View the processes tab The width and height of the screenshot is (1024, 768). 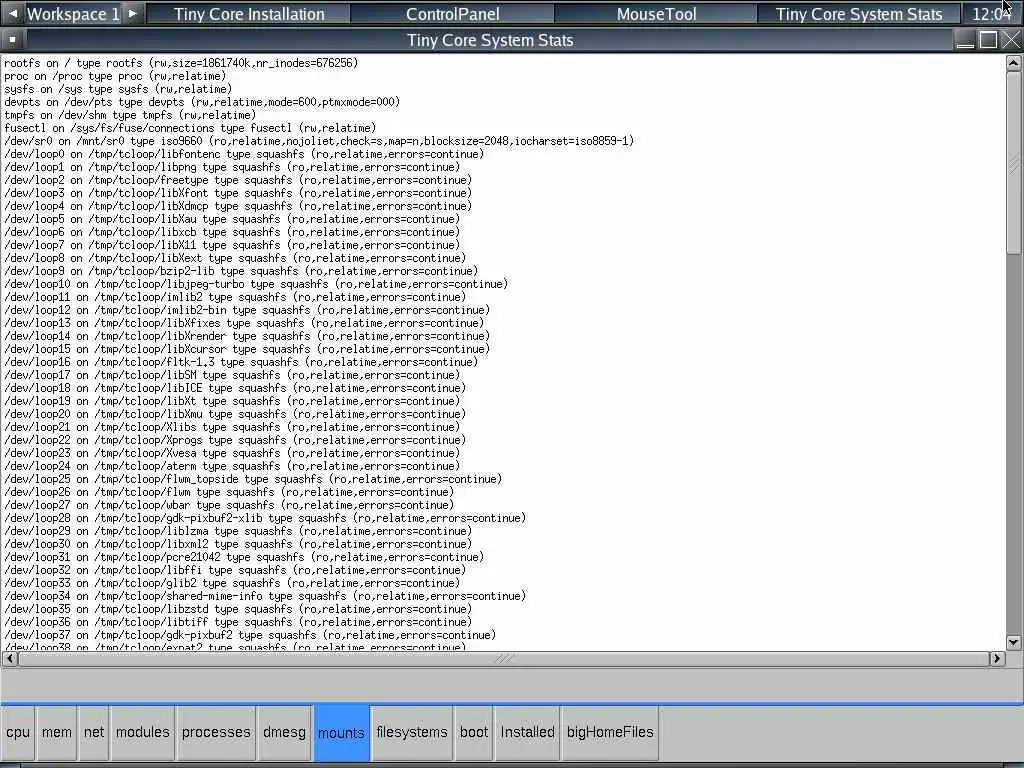[216, 733]
